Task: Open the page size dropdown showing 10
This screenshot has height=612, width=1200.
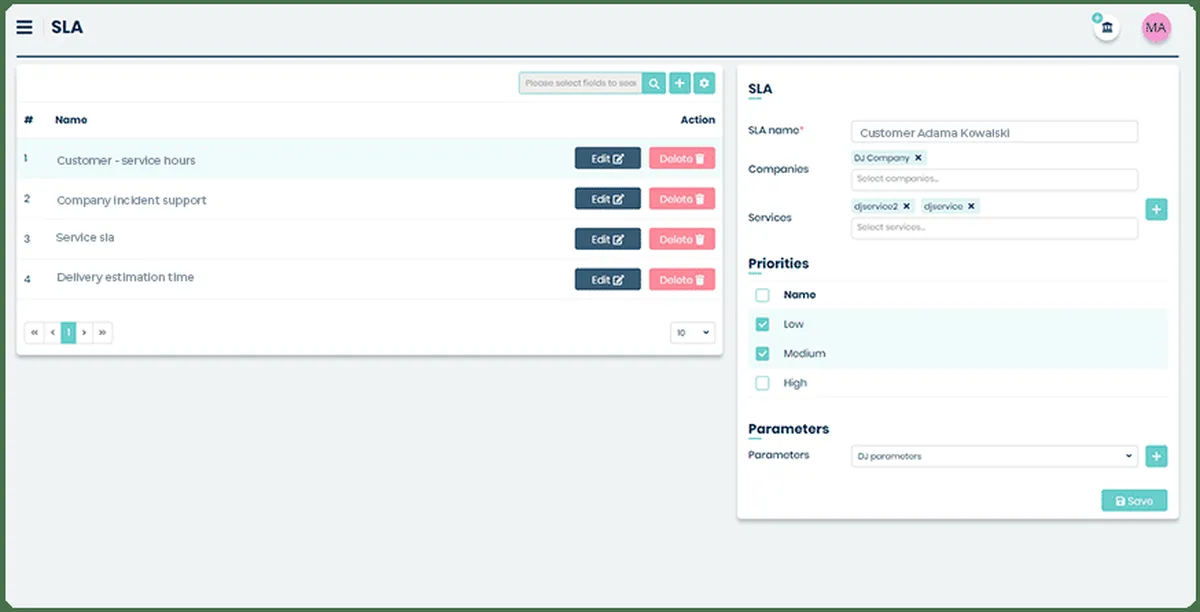Action: (x=692, y=332)
